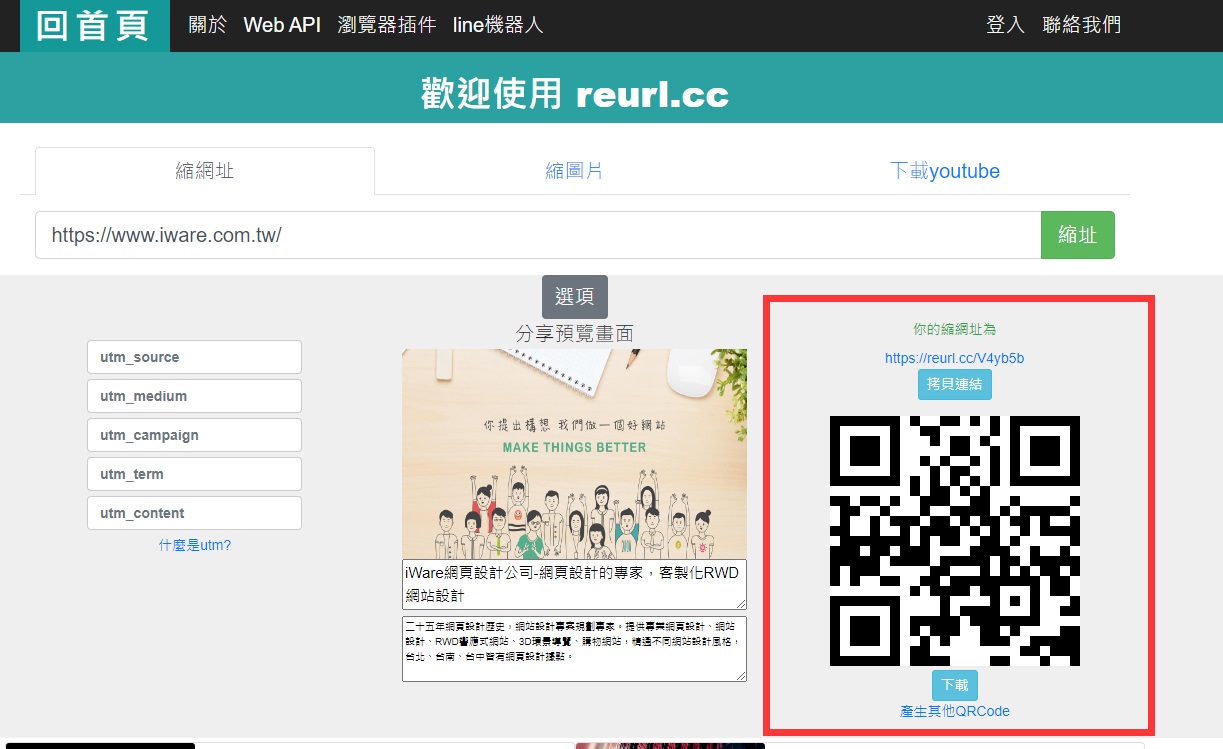Select the 縮網址 tab
The image size is (1223, 749).
point(204,171)
